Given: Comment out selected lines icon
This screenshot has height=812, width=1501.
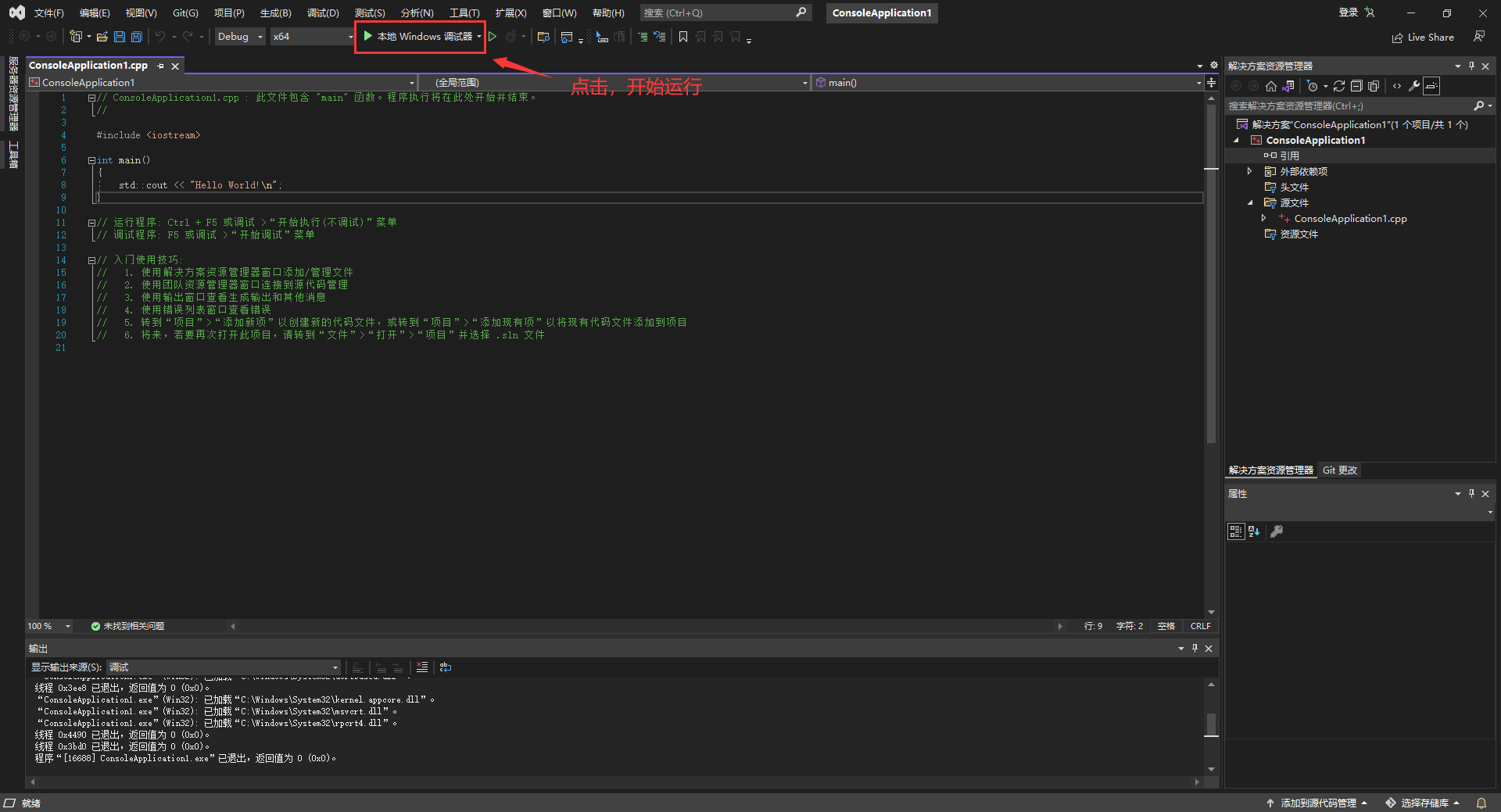Looking at the screenshot, I should click(x=643, y=37).
